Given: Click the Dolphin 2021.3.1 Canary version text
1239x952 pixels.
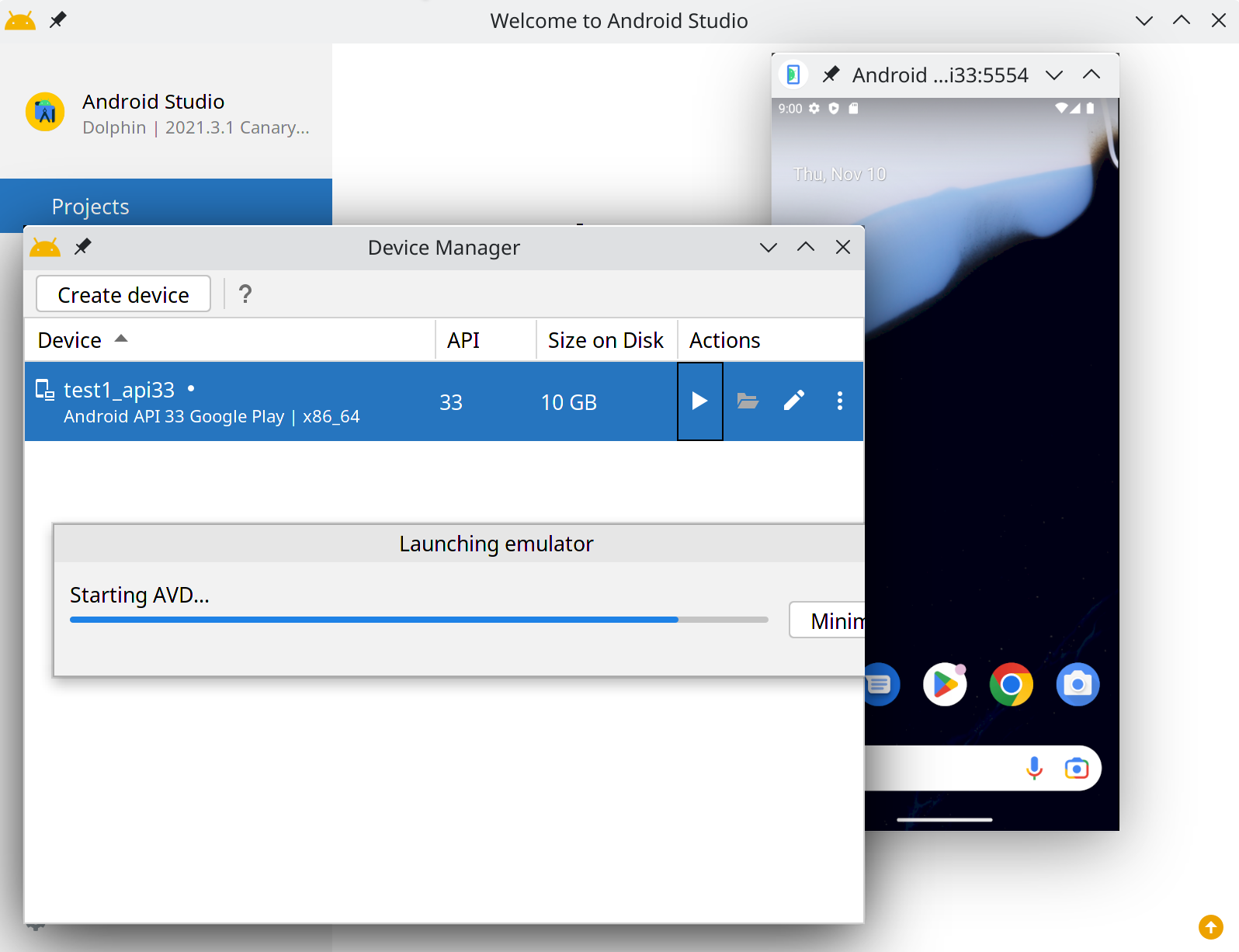Looking at the screenshot, I should click(196, 127).
